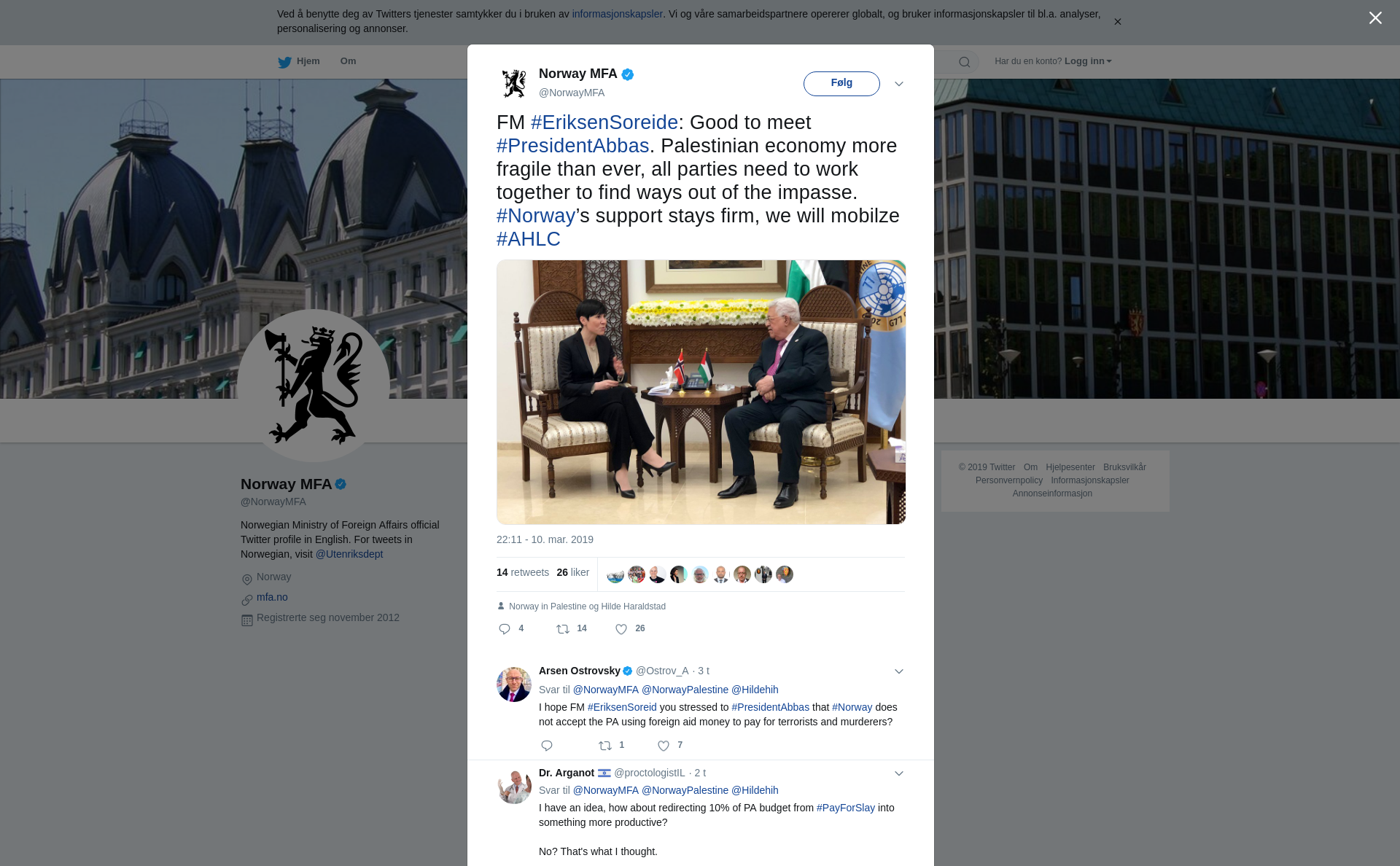Open the #PresidentAbbas hashtag in the tweet
Viewport: 1400px width, 866px height.
tap(573, 146)
